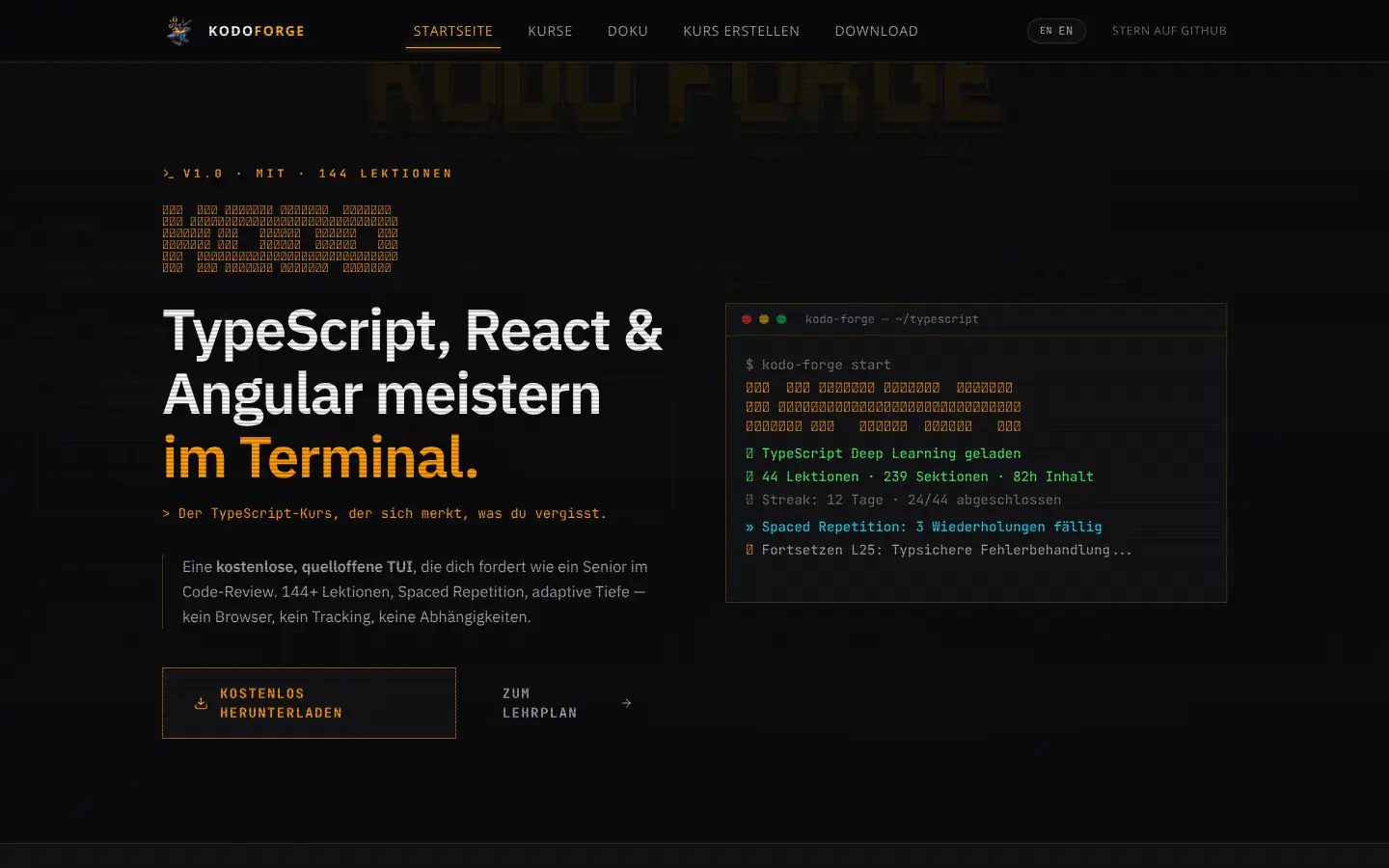Click the 'V1.0 · MIT · 144 LEKTIONEN' badge

point(308,174)
